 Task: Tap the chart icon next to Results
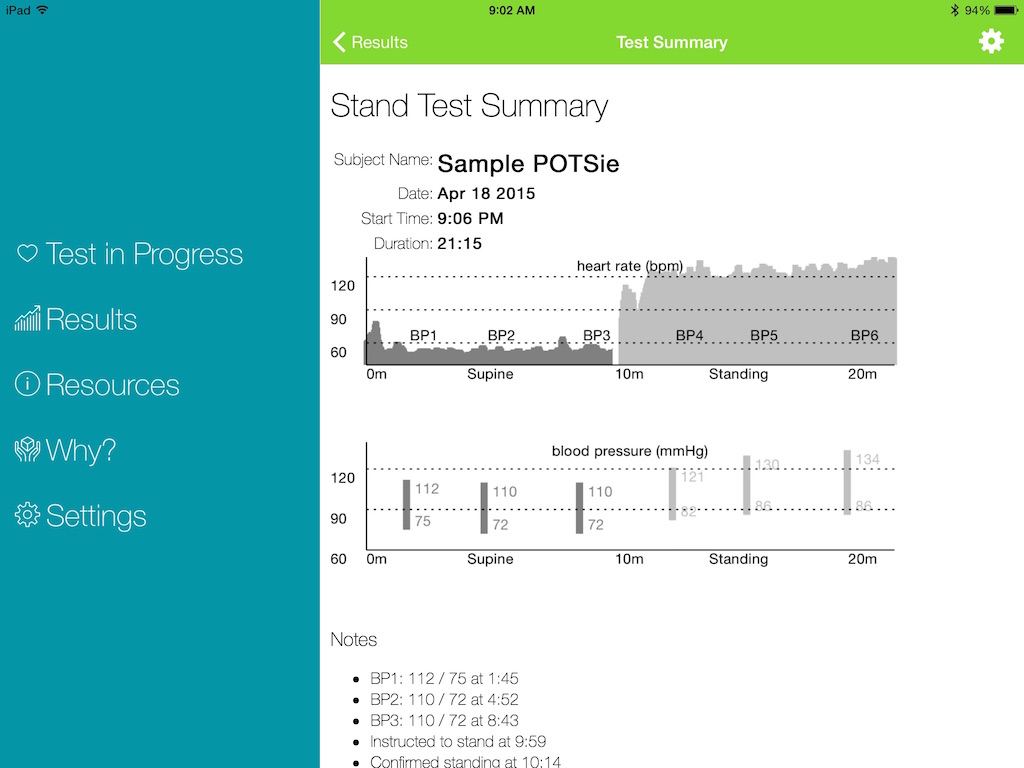tap(27, 320)
